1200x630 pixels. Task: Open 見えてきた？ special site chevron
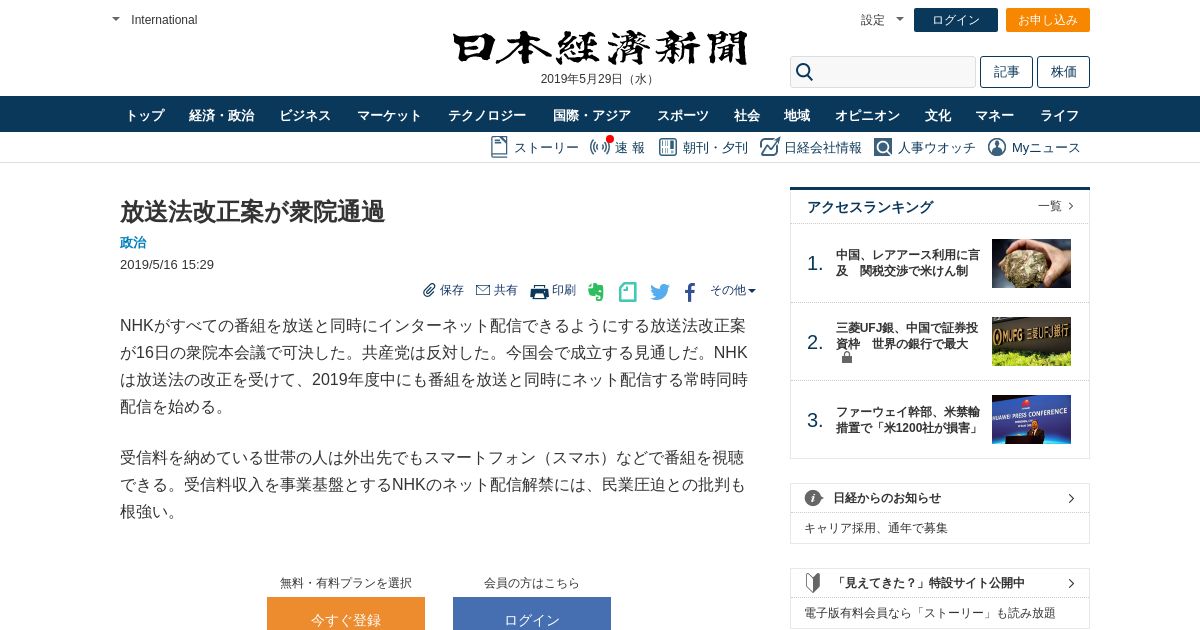[x=1071, y=583]
